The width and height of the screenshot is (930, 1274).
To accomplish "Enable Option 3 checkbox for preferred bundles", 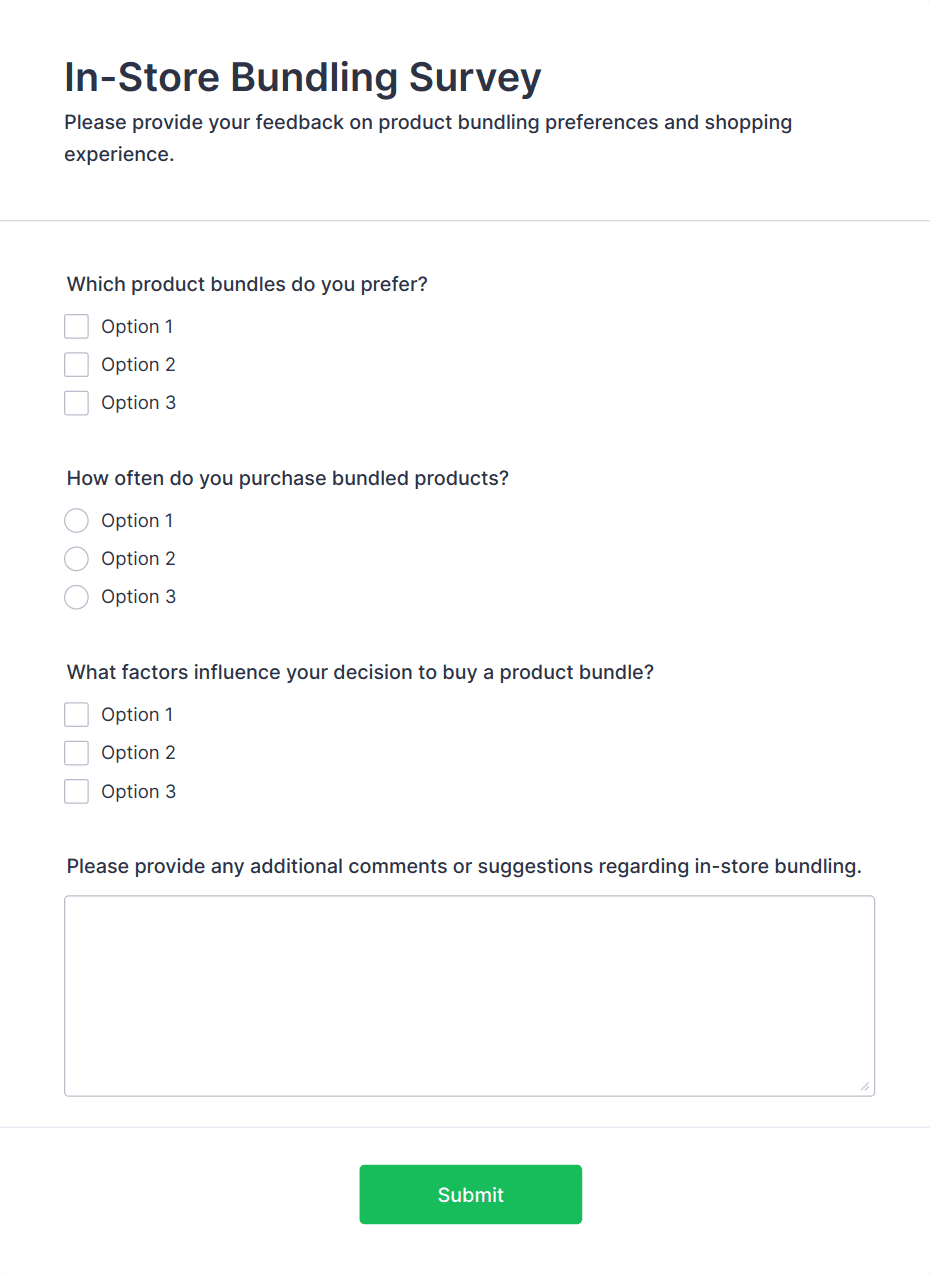I will 76,403.
